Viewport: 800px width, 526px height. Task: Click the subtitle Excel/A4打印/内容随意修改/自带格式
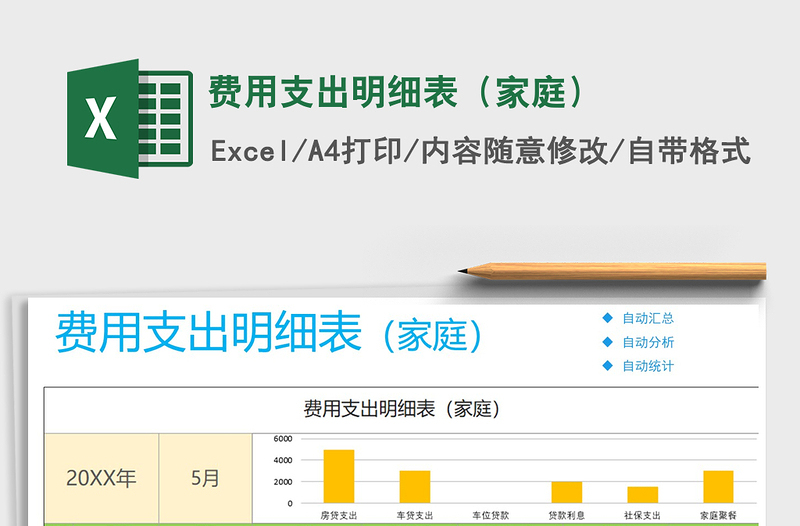[x=481, y=151]
